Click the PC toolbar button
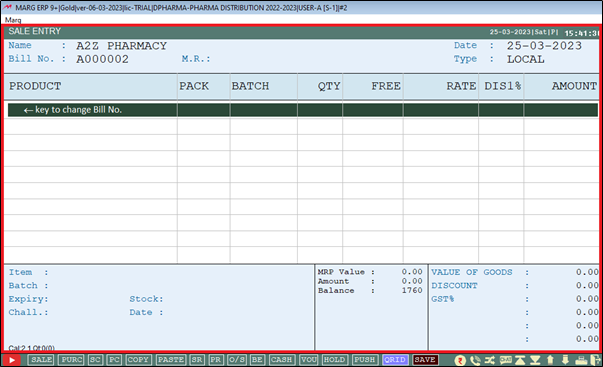This screenshot has height=367, width=603. [x=114, y=360]
